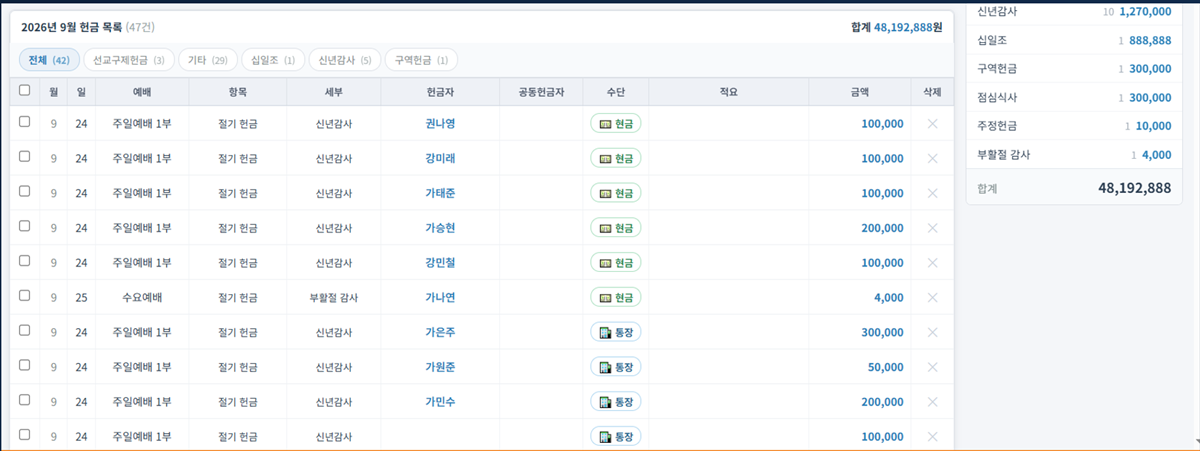Screen dimensions: 1200x451
Task: Delete the 가은주 offering row
Action: point(932,332)
